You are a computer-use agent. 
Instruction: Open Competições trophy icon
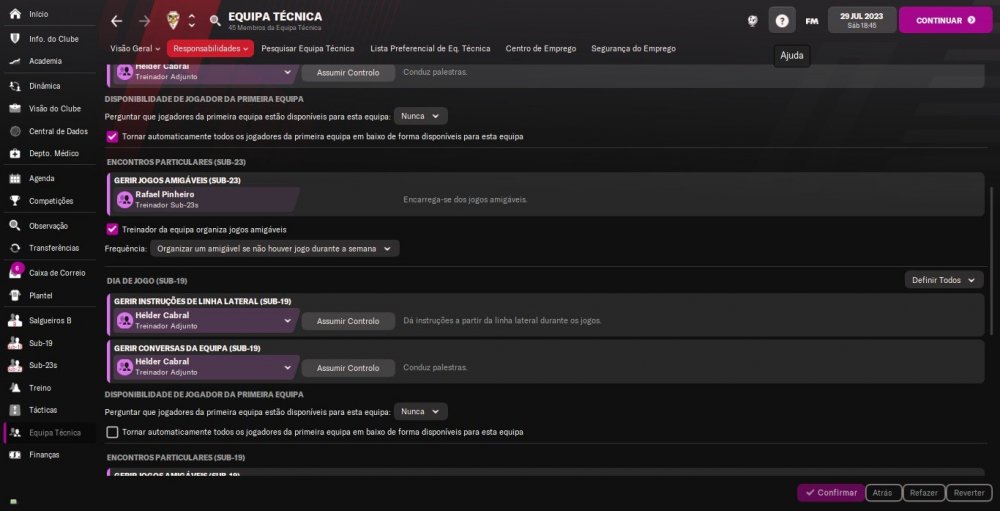15,201
